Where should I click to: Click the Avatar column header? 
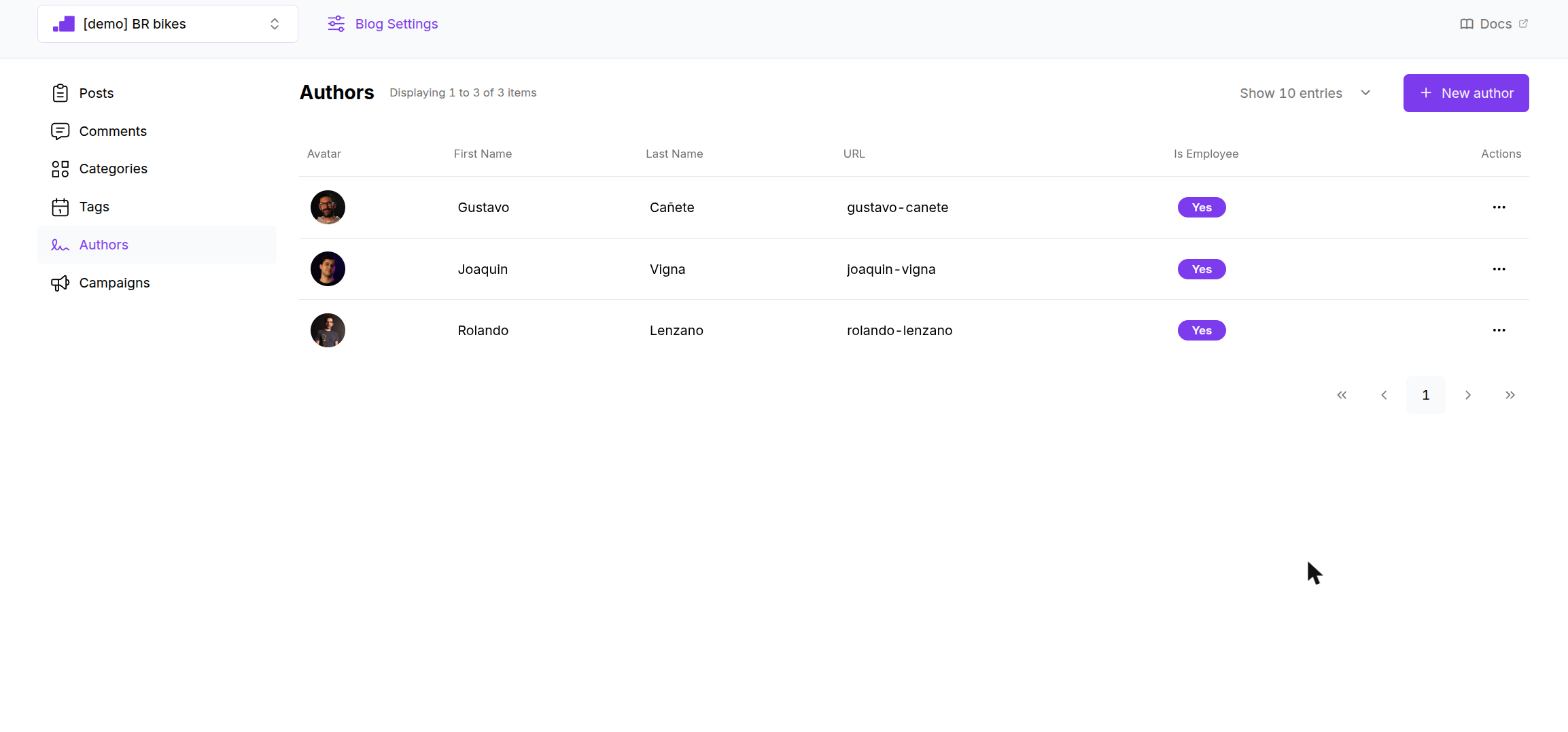324,154
